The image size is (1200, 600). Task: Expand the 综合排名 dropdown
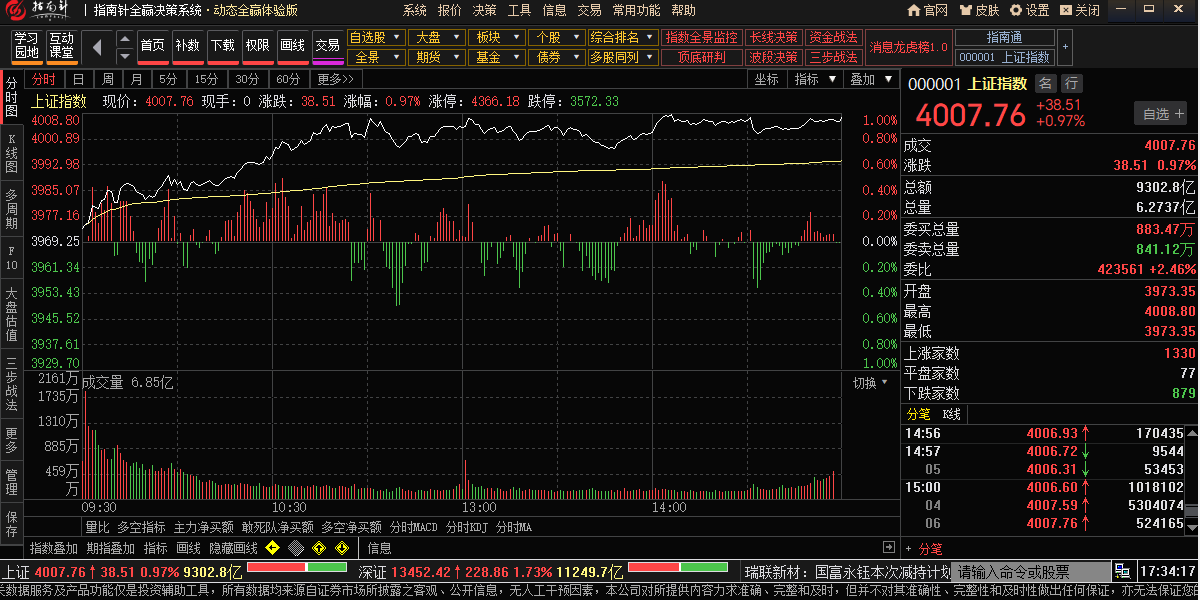pos(622,37)
